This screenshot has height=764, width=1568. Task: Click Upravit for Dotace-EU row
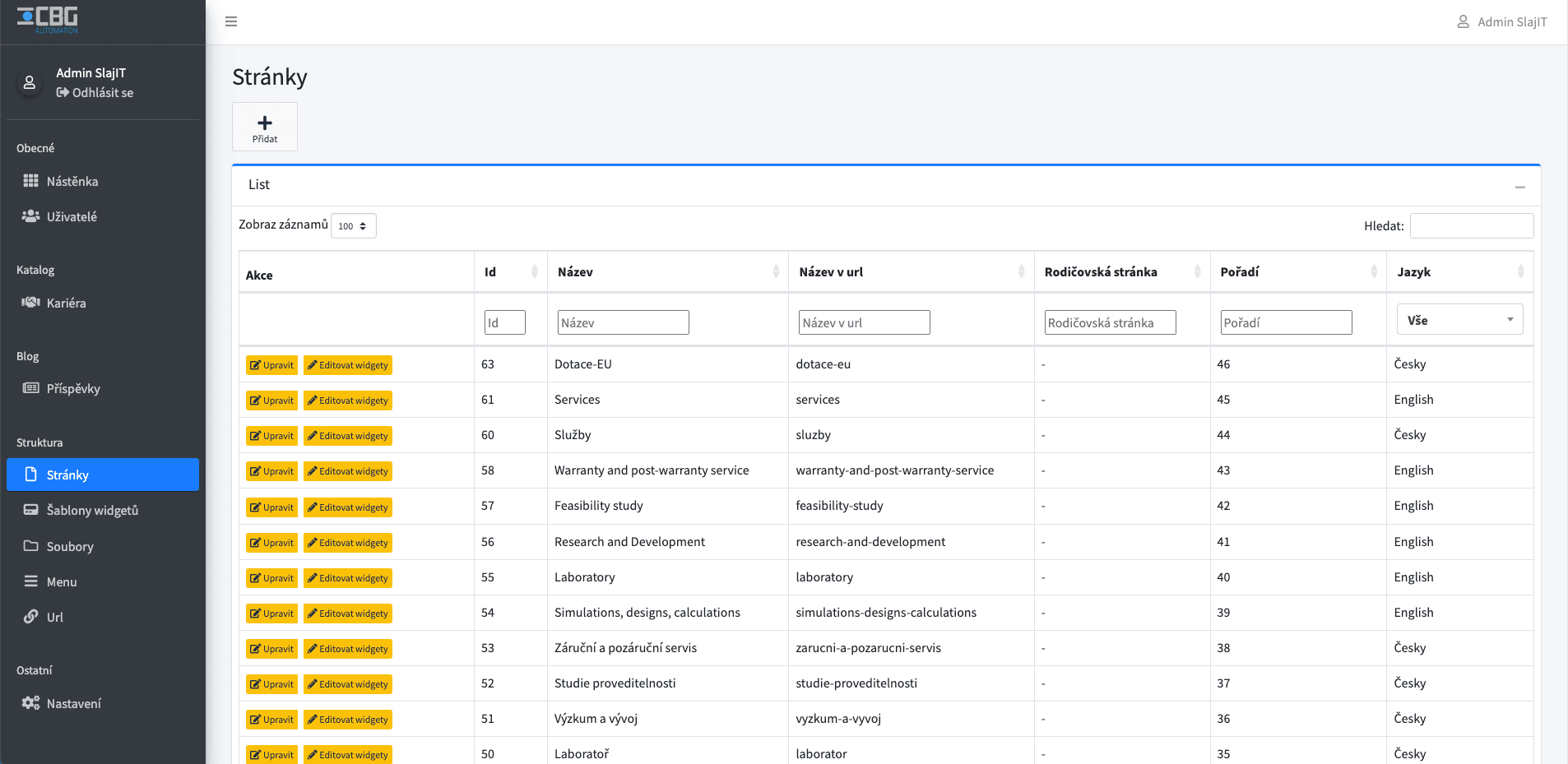tap(271, 365)
